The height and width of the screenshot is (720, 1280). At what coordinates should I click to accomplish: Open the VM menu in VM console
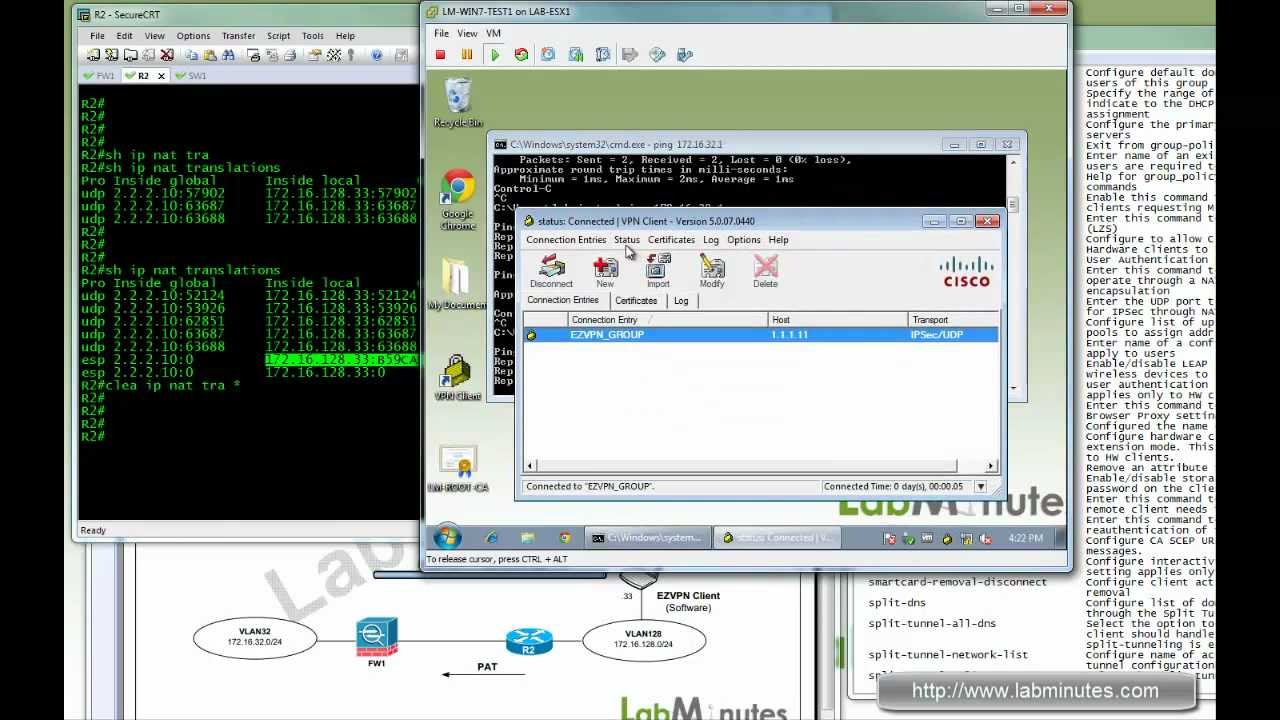[493, 33]
